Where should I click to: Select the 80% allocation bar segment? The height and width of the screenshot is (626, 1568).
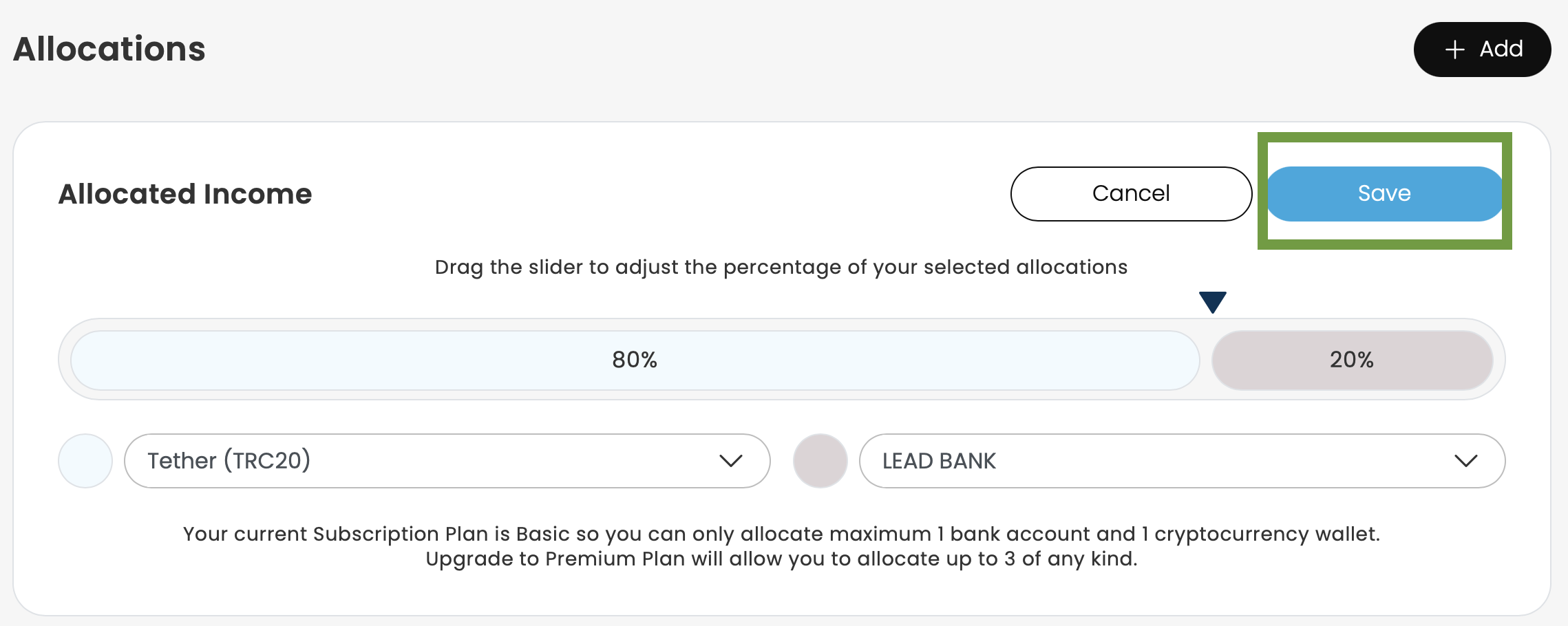635,360
